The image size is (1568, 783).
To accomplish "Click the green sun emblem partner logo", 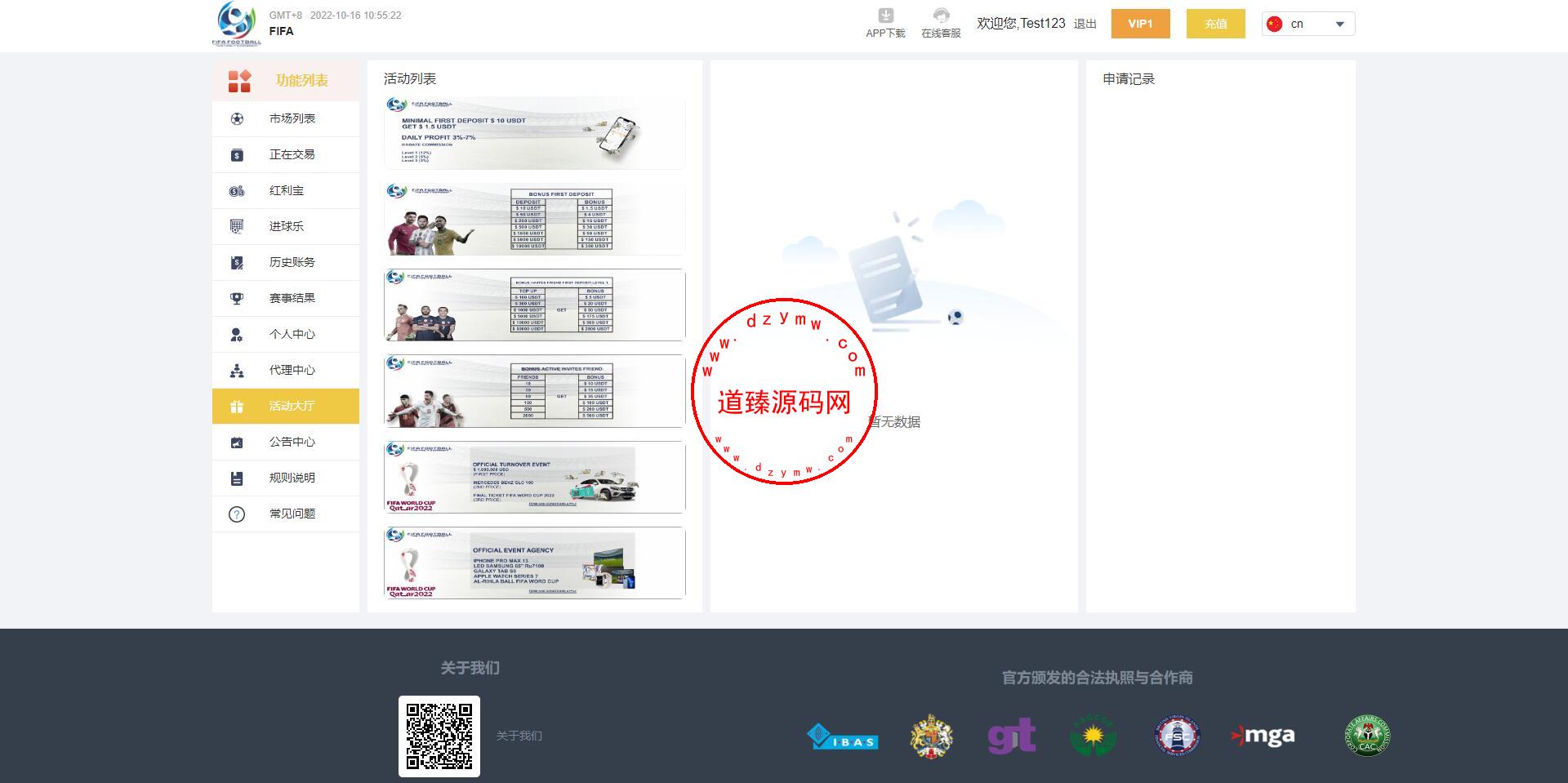I will pos(1093,736).
